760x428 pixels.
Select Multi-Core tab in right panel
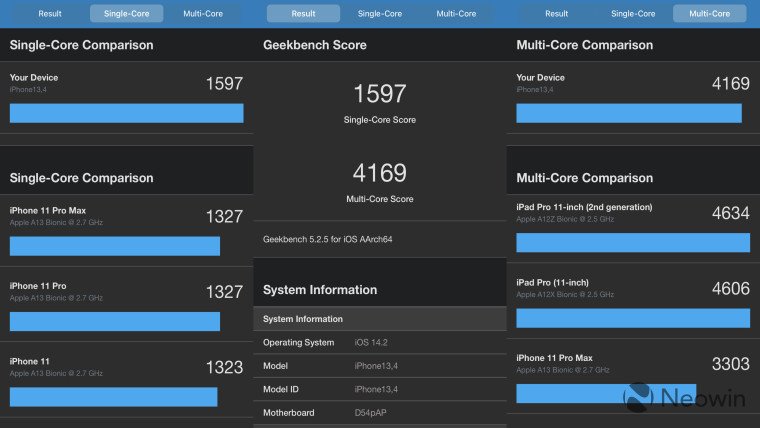click(x=710, y=14)
